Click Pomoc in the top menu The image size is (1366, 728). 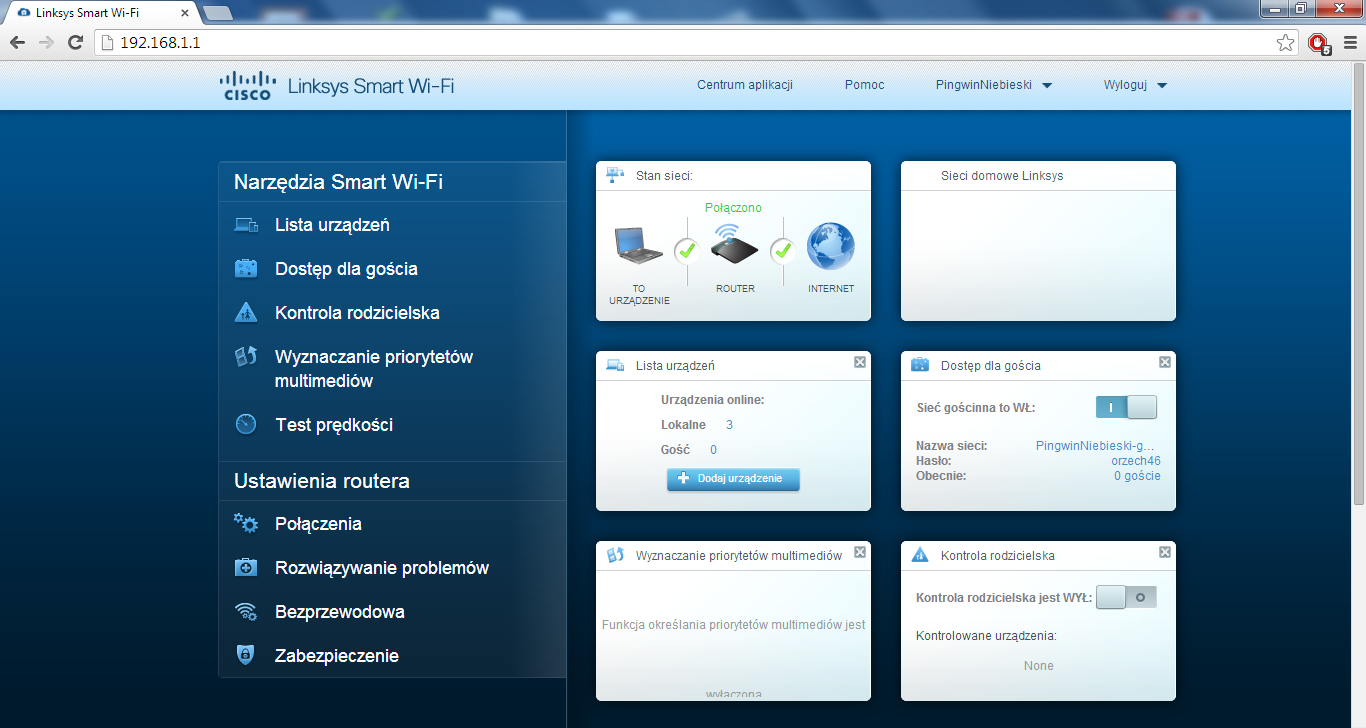click(864, 85)
